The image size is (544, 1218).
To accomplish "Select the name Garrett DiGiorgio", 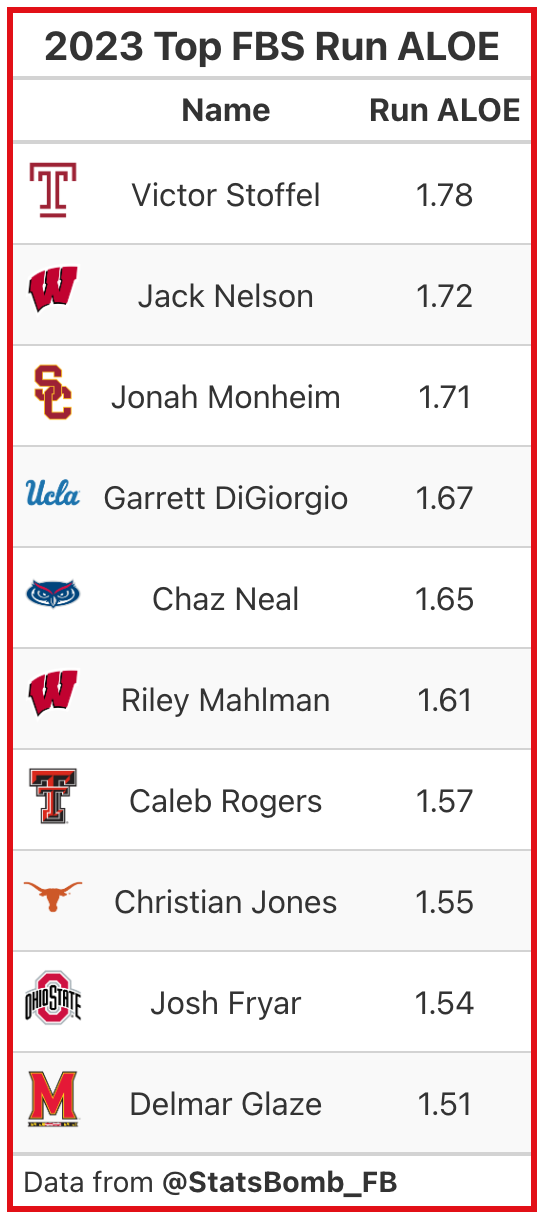I will click(226, 498).
